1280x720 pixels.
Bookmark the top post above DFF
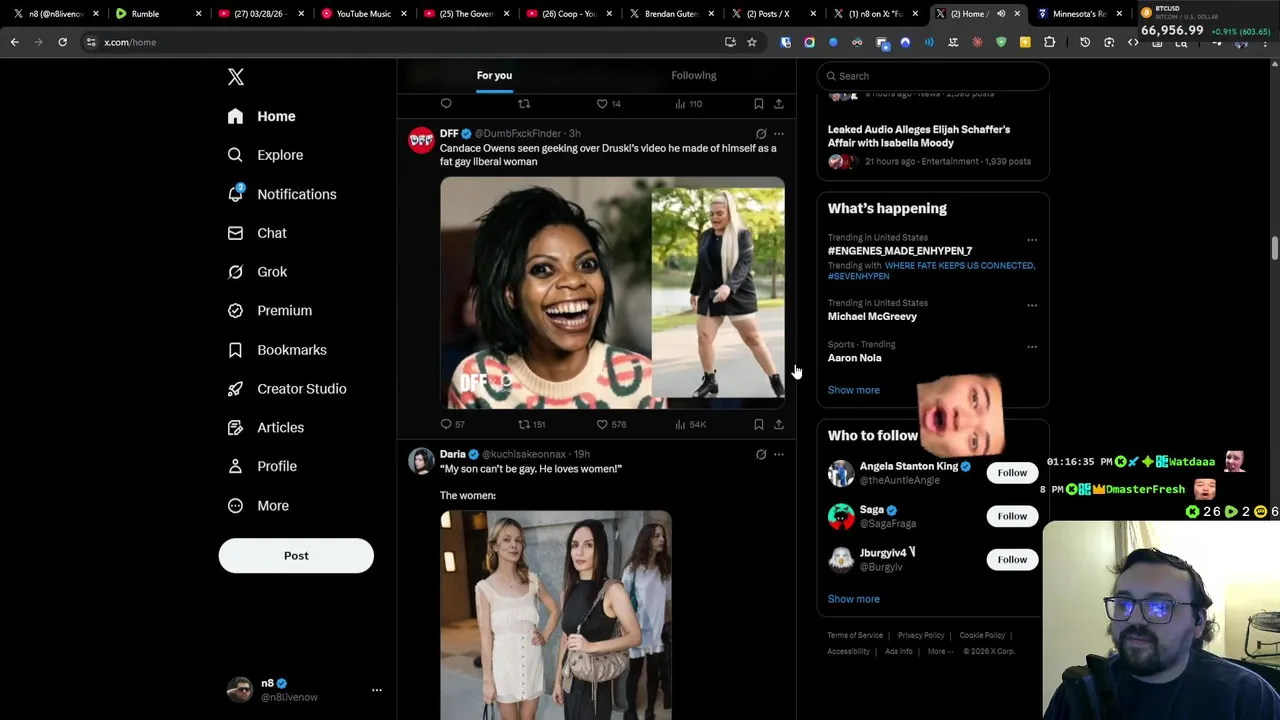click(759, 104)
